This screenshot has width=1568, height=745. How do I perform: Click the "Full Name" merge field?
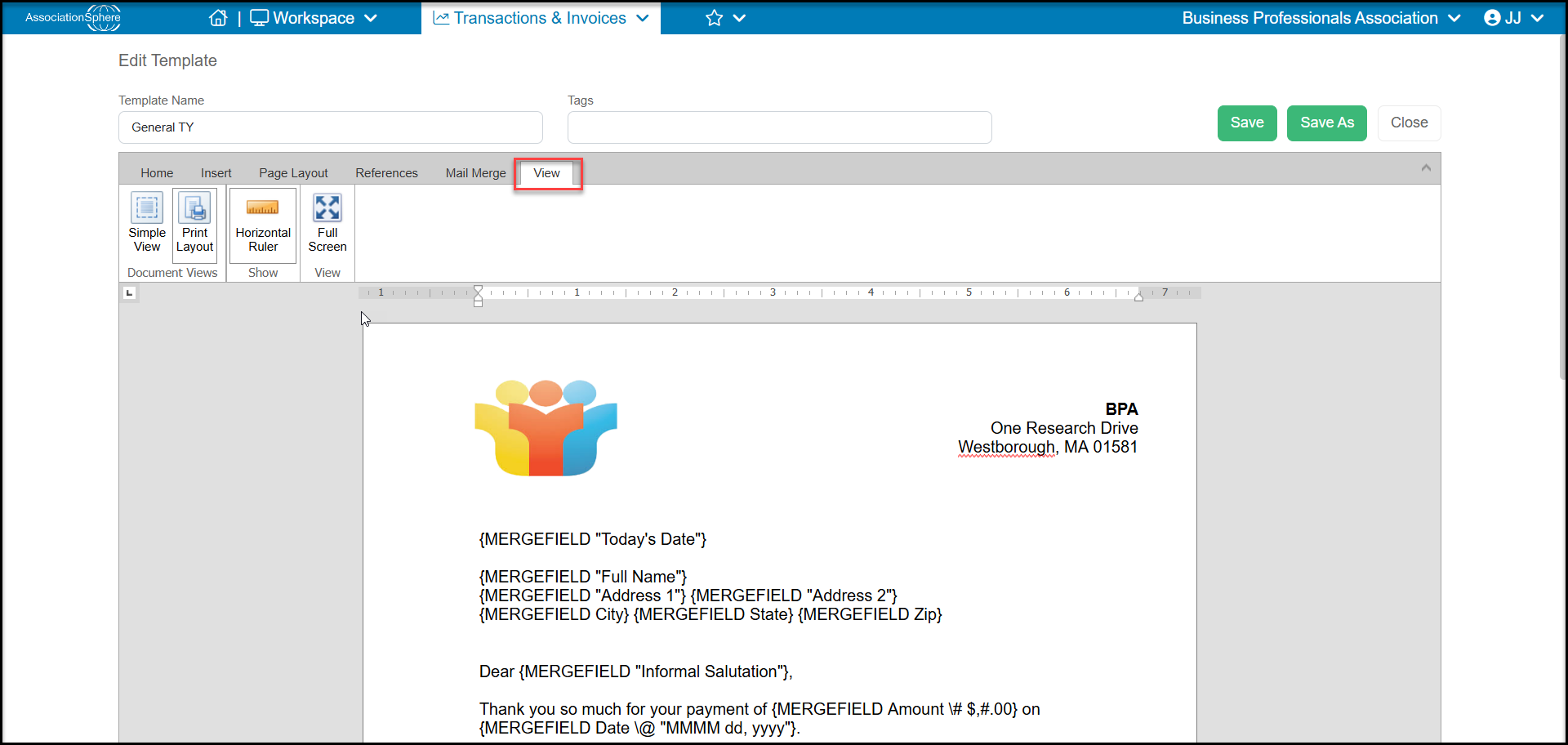point(583,577)
